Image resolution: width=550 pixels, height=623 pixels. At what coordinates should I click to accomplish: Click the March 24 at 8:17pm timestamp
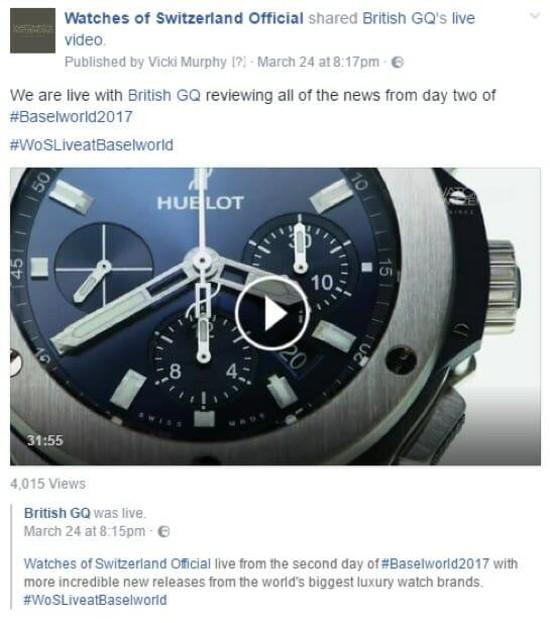318,62
